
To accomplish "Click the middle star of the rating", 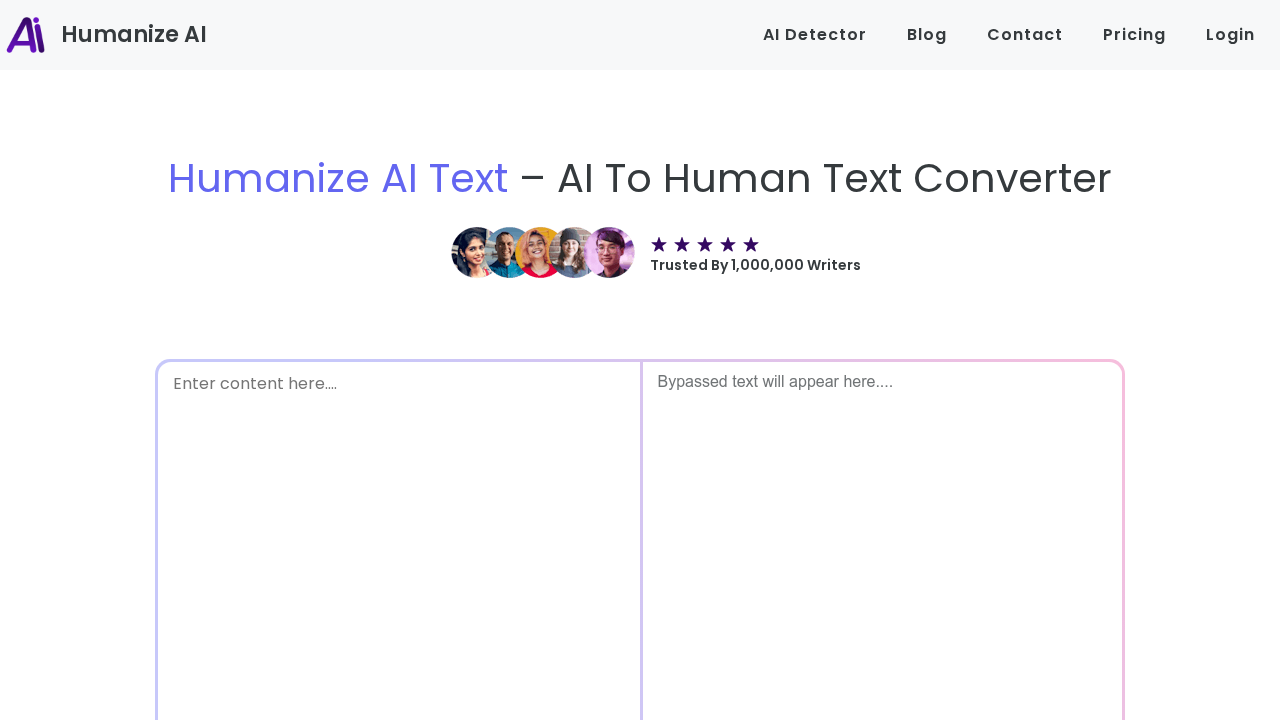I will (705, 242).
